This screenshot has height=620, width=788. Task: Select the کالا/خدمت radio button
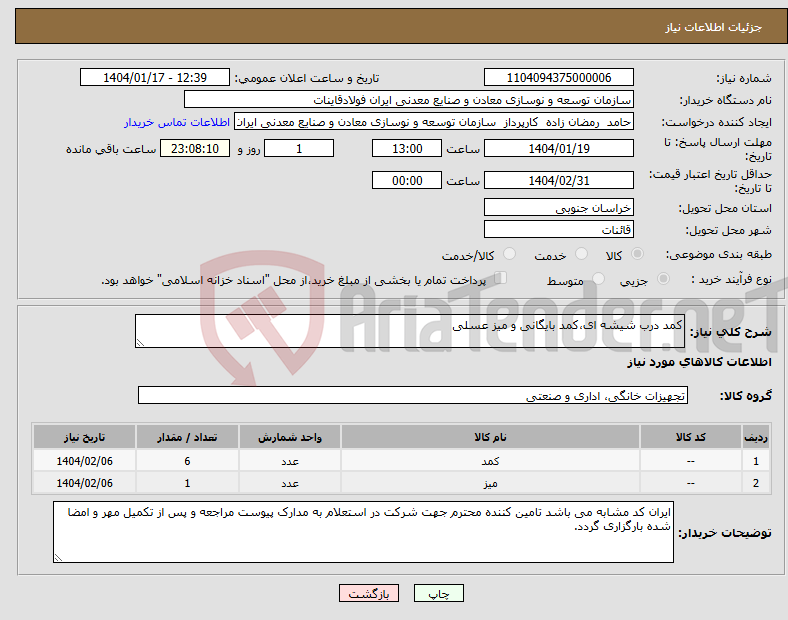(x=510, y=254)
